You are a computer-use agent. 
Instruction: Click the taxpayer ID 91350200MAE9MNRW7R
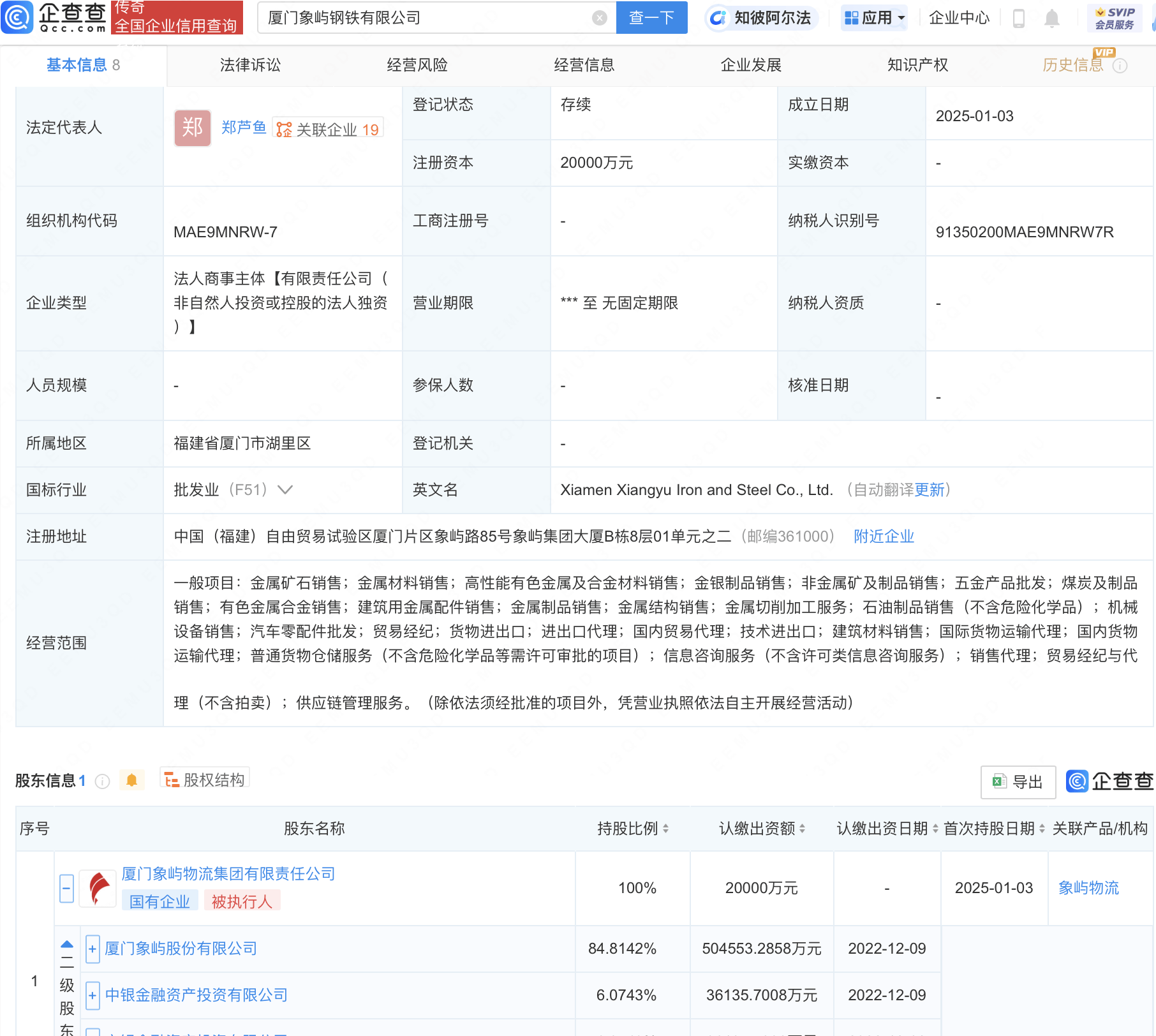1025,232
